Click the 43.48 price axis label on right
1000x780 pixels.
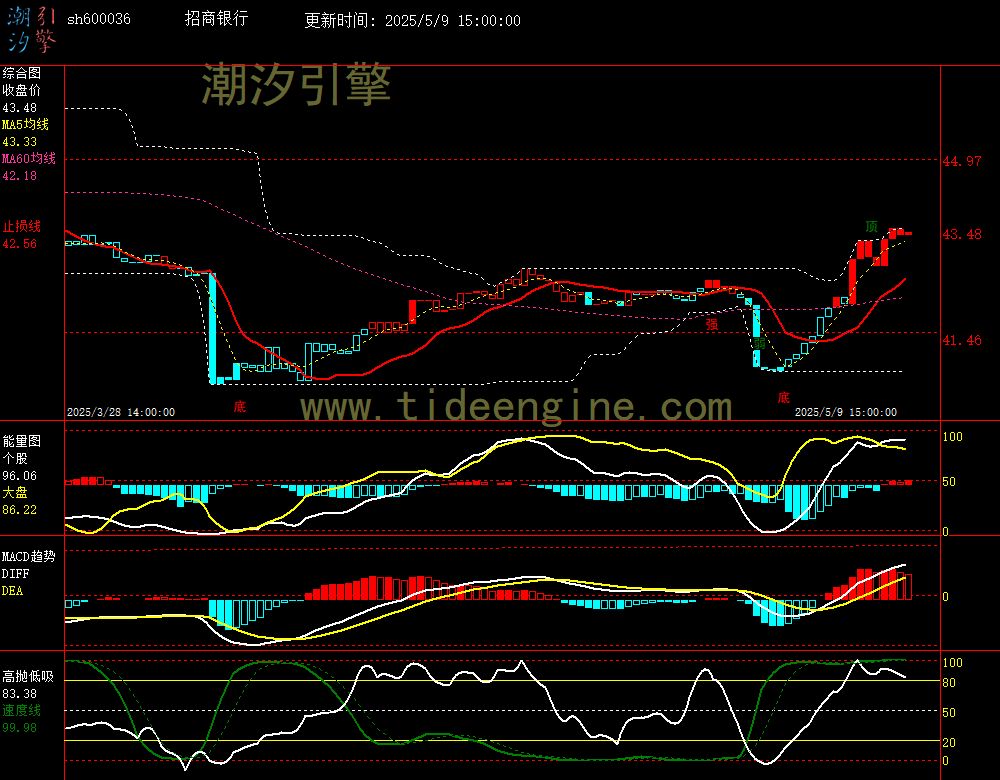click(x=962, y=235)
